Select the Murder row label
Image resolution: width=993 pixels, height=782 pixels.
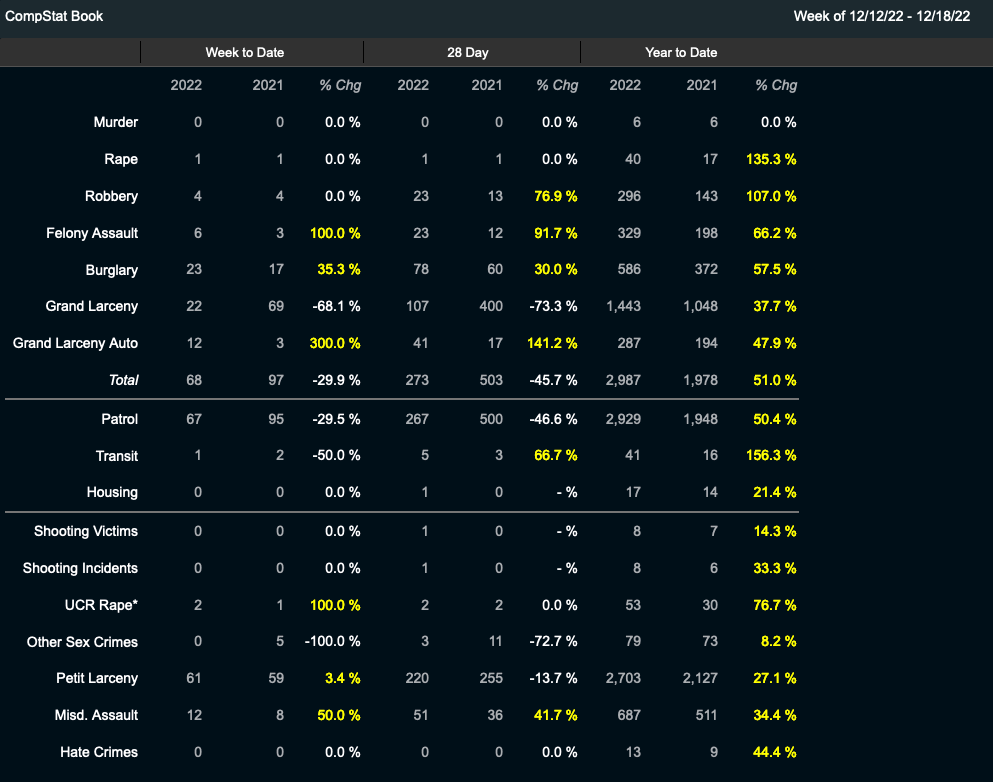point(116,122)
